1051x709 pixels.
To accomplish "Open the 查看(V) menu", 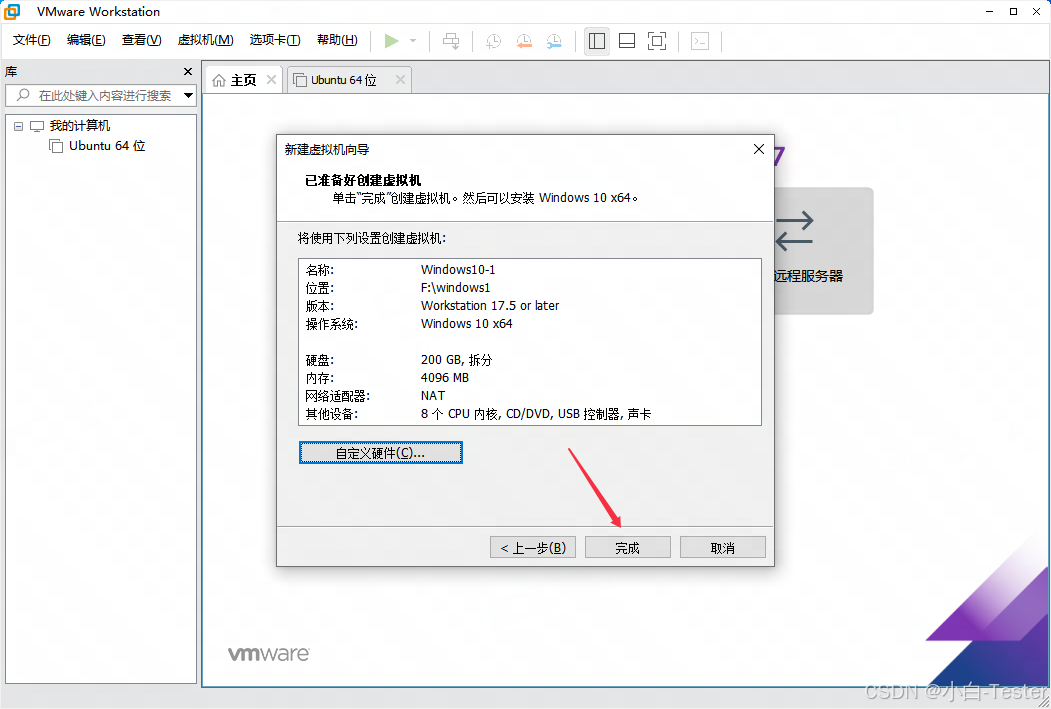I will point(141,40).
